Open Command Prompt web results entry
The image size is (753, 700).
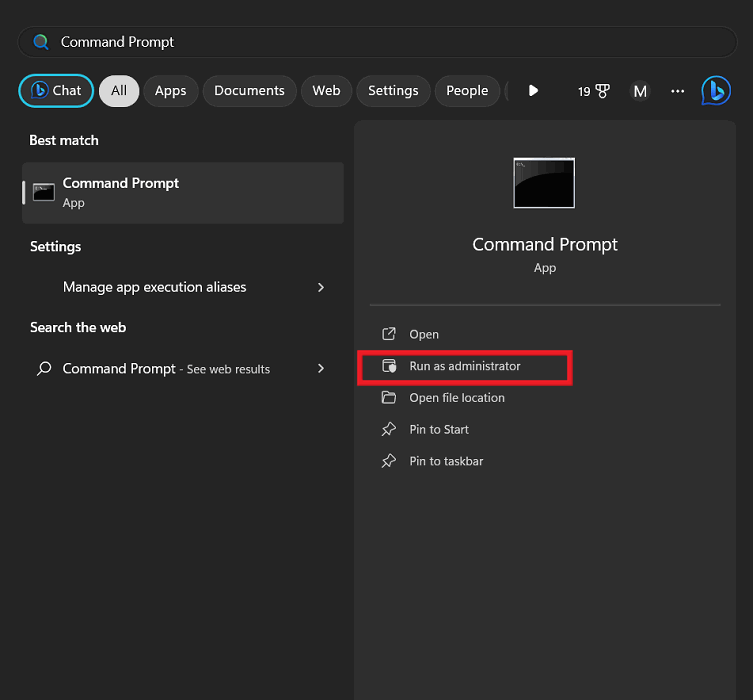coord(183,369)
